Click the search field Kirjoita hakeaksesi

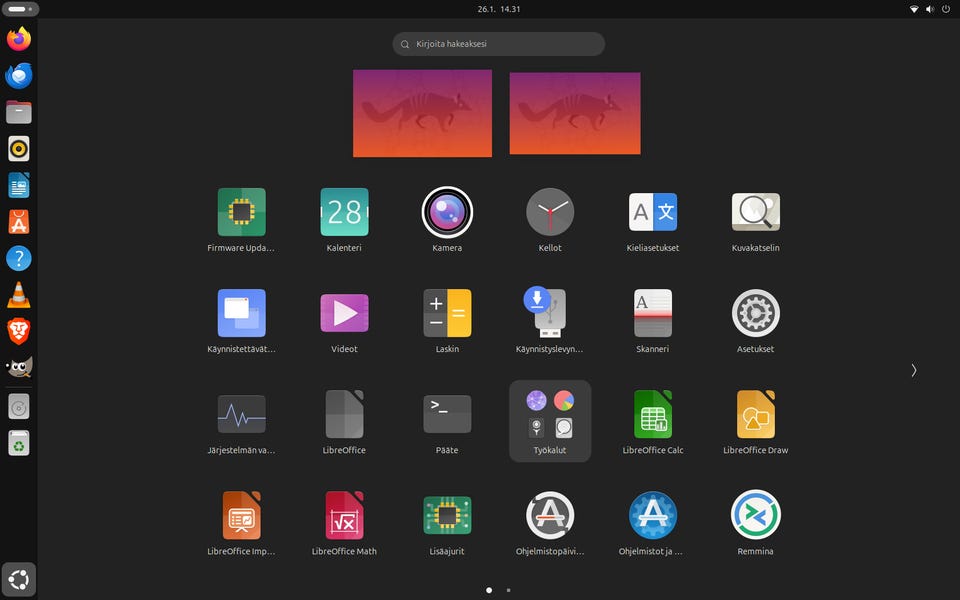click(x=498, y=44)
